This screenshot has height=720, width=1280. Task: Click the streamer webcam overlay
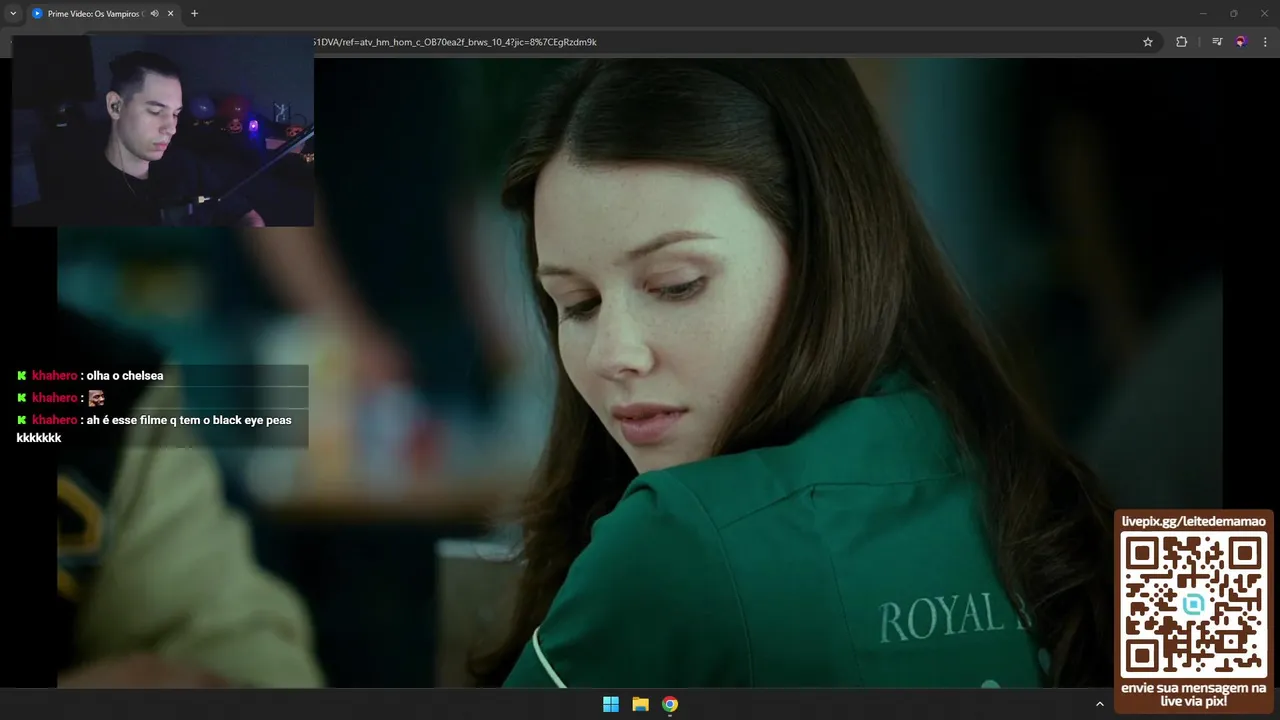163,131
